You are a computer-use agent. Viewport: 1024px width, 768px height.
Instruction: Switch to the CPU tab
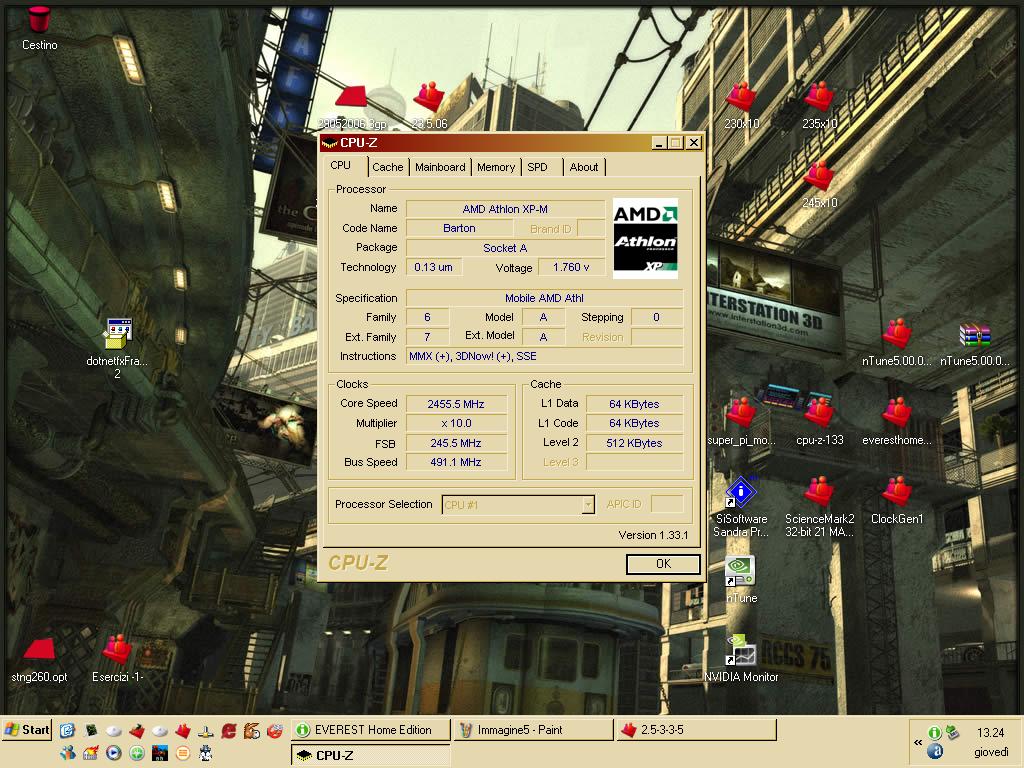tap(340, 165)
